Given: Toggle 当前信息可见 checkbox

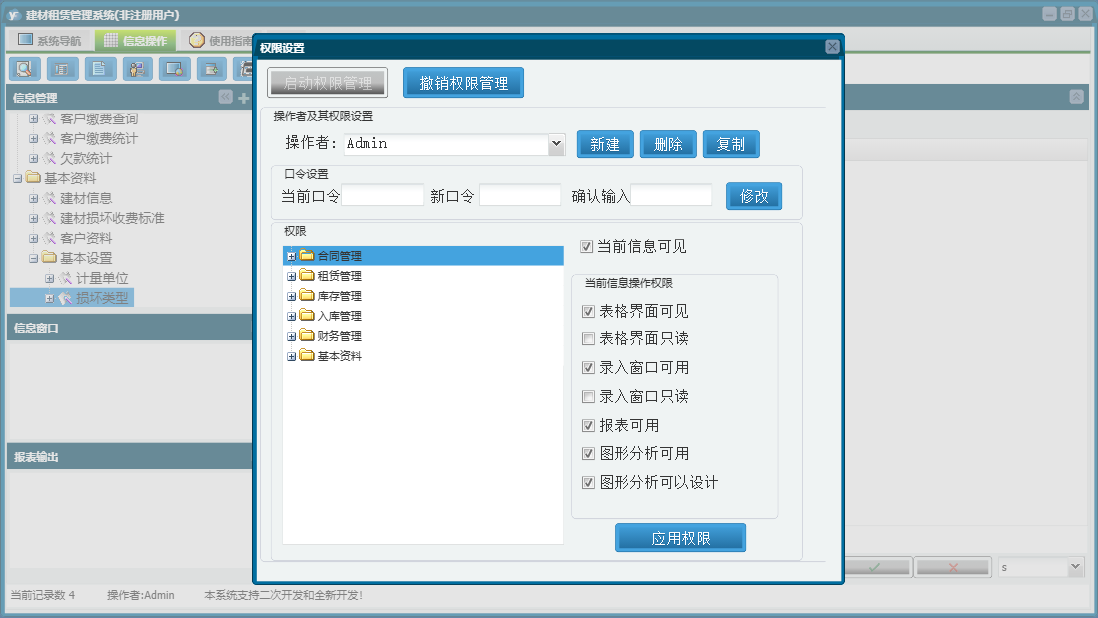Looking at the screenshot, I should coord(587,246).
